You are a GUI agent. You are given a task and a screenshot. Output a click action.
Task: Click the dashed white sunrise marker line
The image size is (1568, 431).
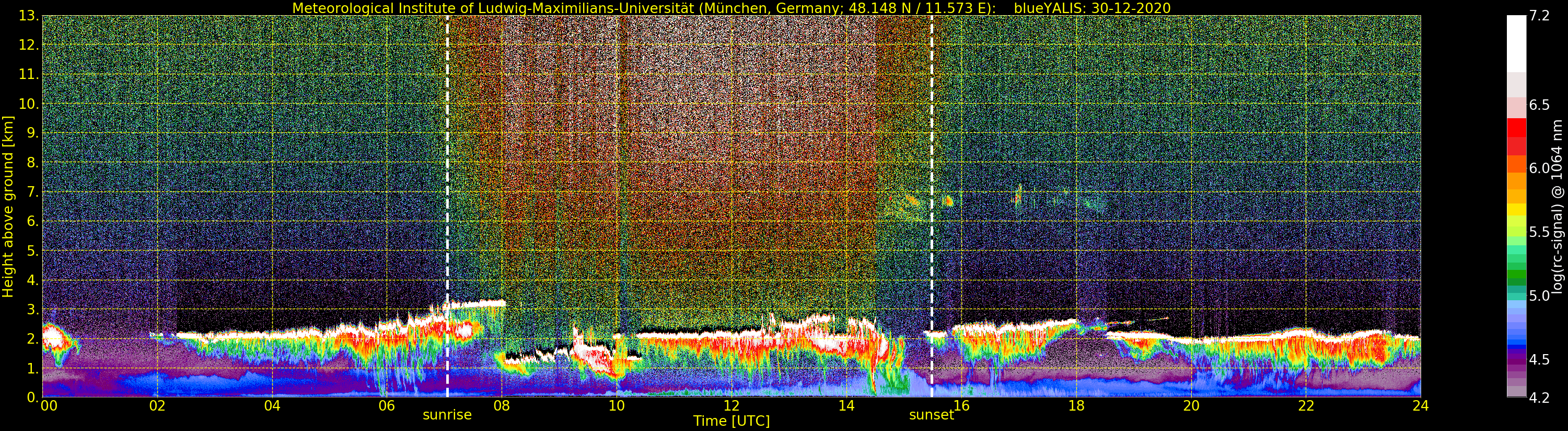[447, 207]
